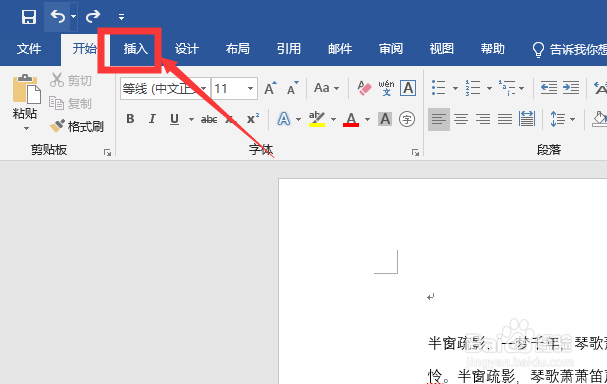The height and width of the screenshot is (384, 607).
Task: Apply multilevel list formatting
Action: pos(507,88)
